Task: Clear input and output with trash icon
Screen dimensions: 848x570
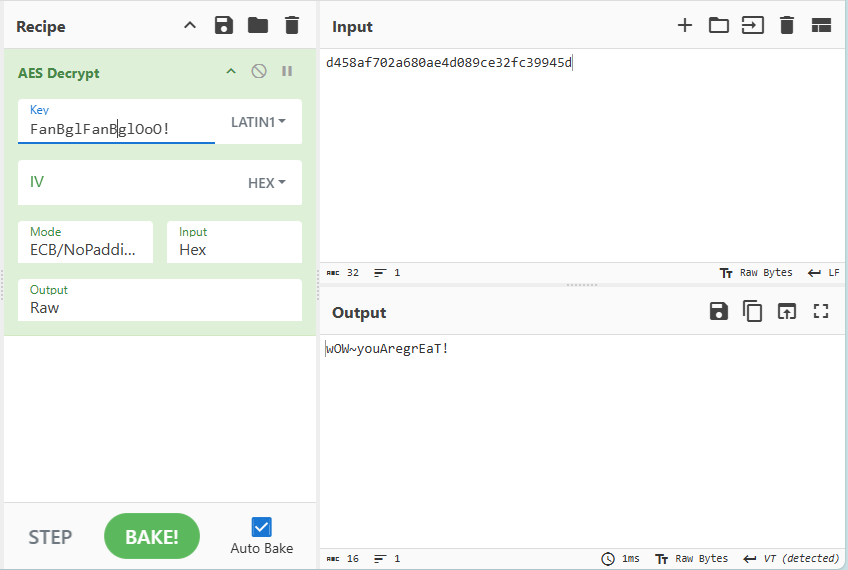Action: pyautogui.click(x=787, y=25)
